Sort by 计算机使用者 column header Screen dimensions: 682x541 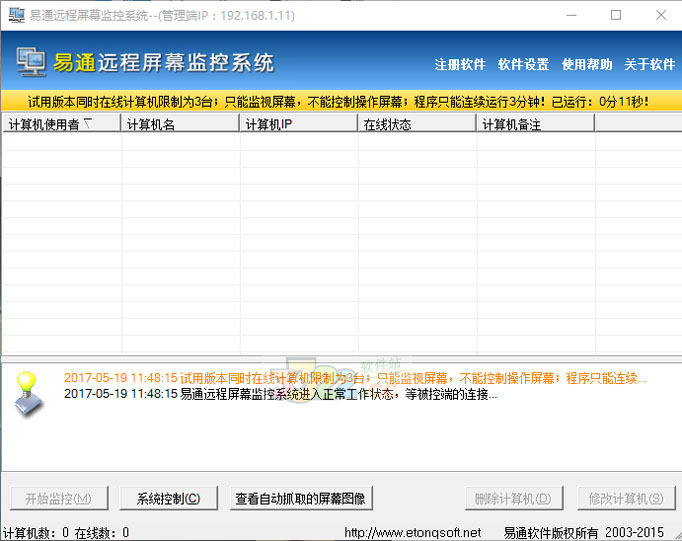tap(61, 124)
